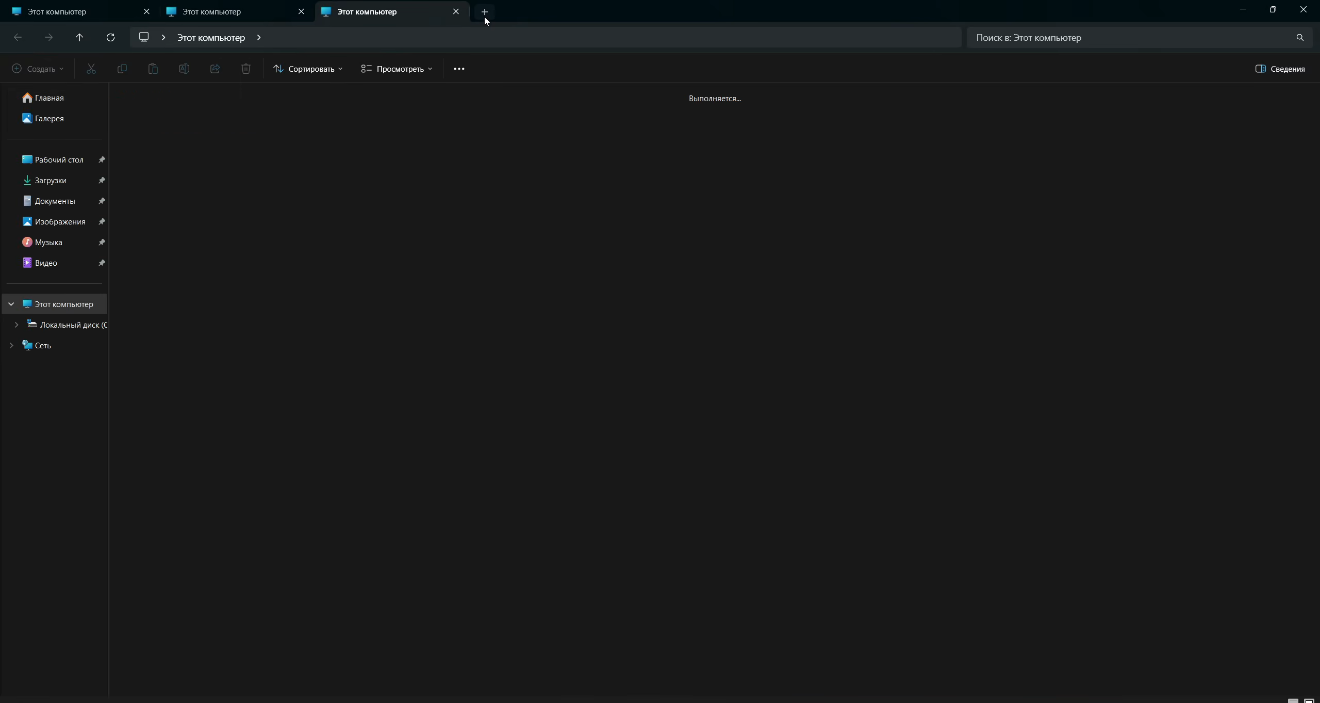Click the Создать button
1320x703 pixels.
click(x=37, y=68)
